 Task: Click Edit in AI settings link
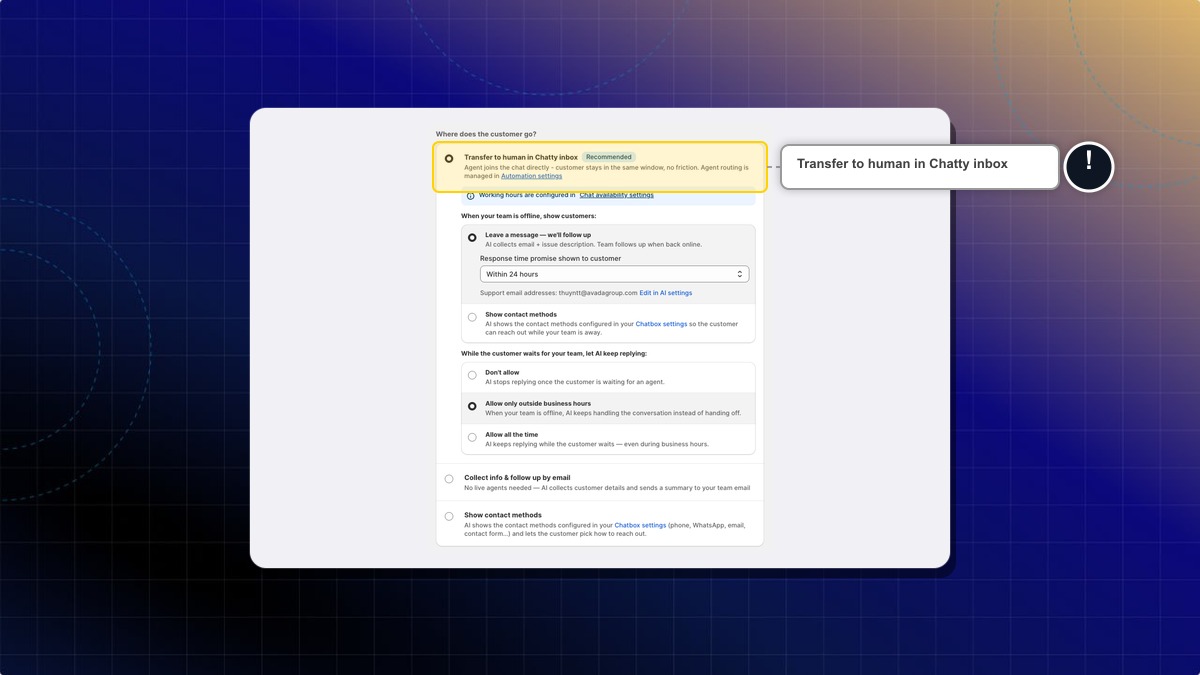click(x=666, y=293)
